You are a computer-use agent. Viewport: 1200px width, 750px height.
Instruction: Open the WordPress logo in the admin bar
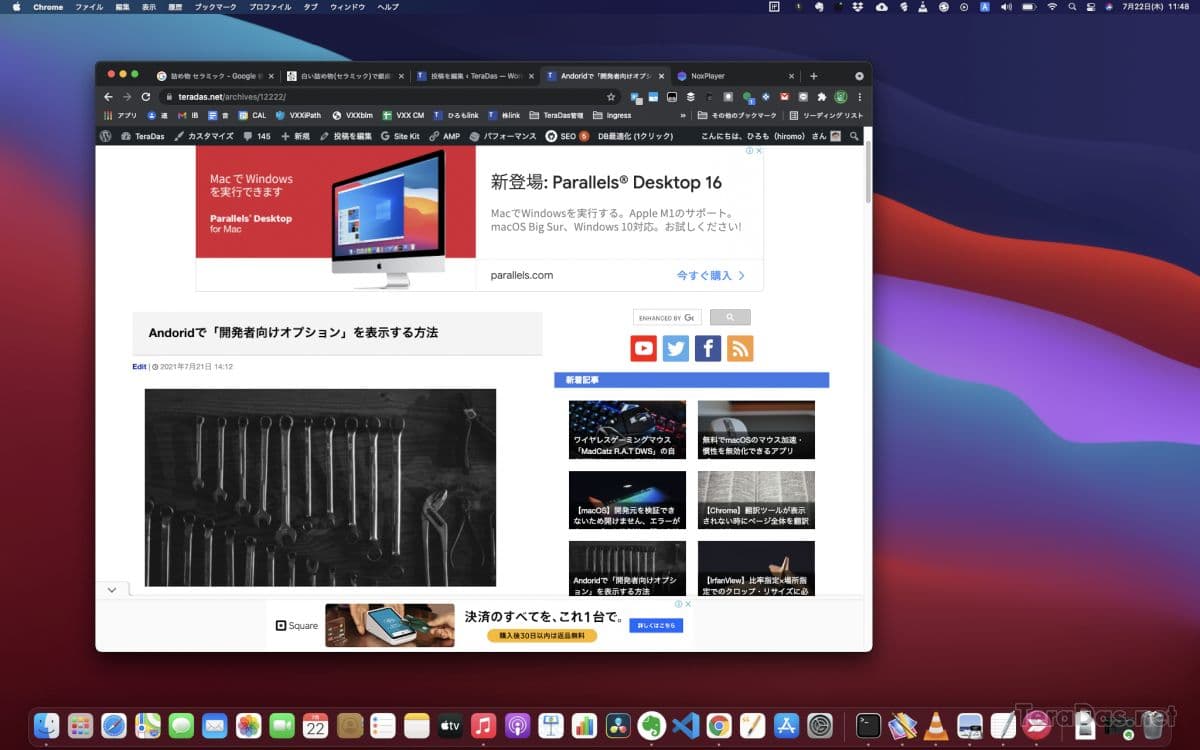click(106, 136)
